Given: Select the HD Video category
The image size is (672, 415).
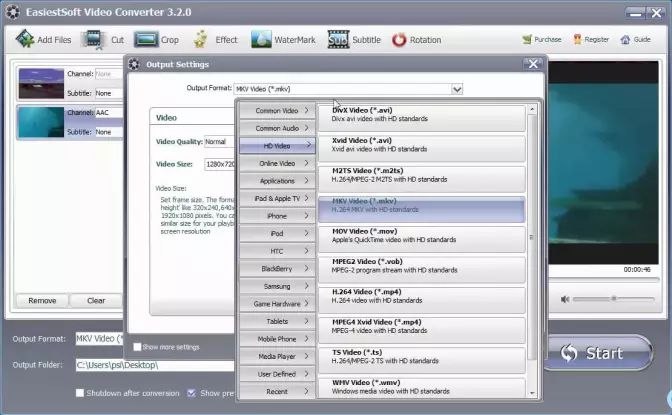Looking at the screenshot, I should 277,146.
